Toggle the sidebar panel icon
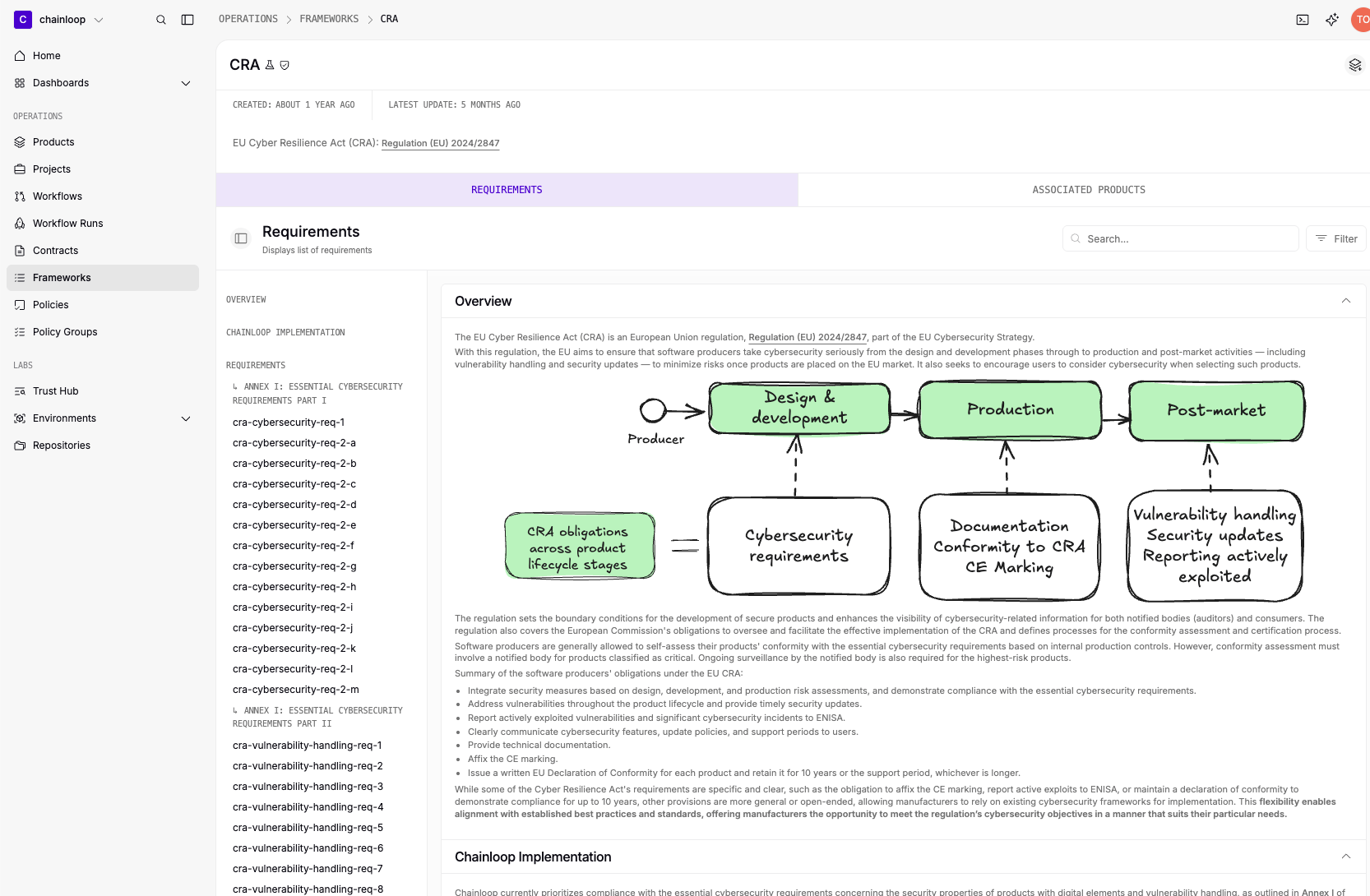The image size is (1370, 896). coord(187,20)
